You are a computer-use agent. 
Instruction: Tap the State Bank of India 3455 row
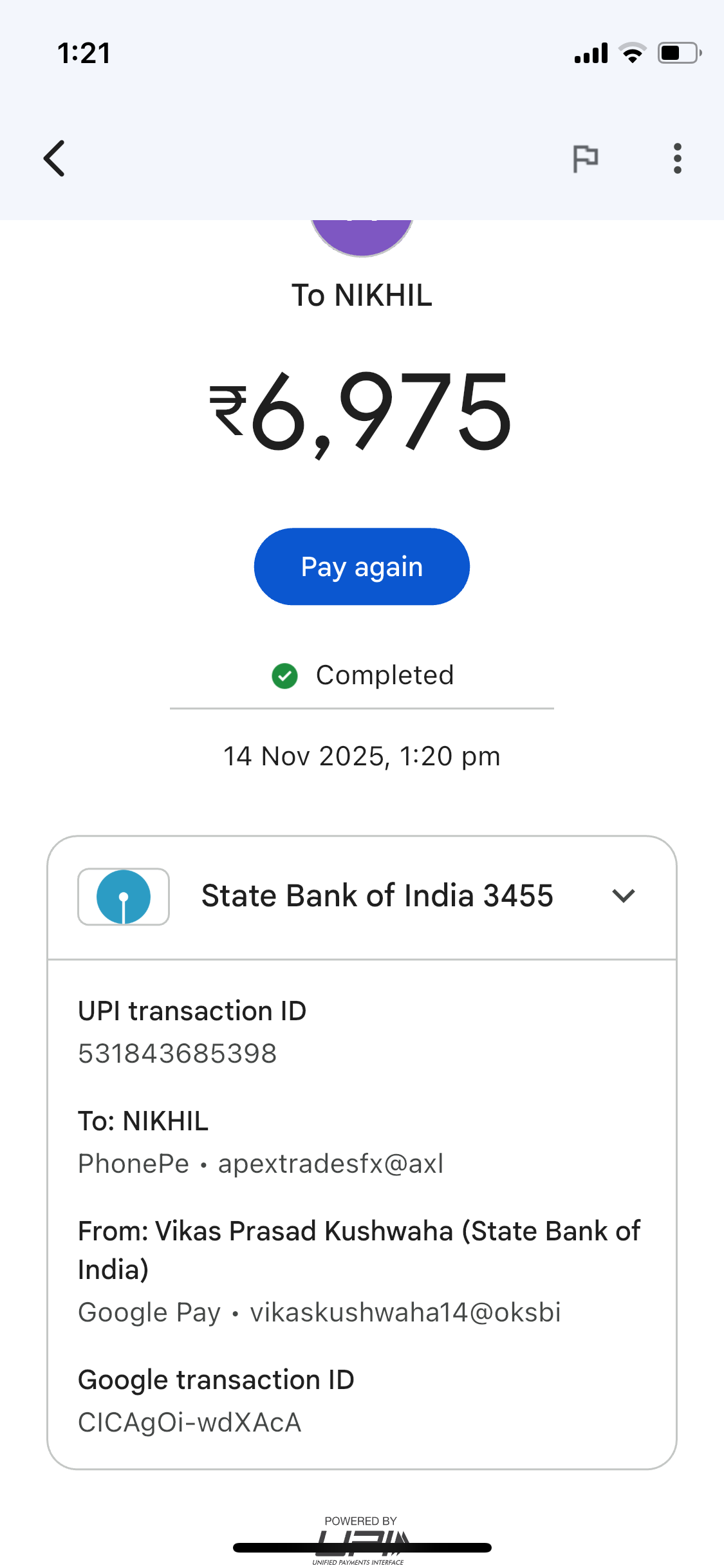coord(377,896)
